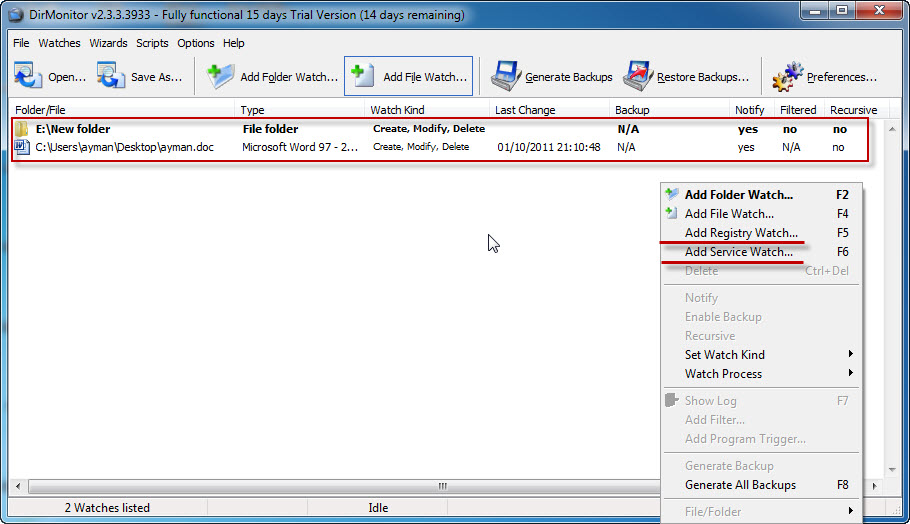Click the Filtered 'N/A' cell for ayman.doc
Image resolution: width=910 pixels, height=524 pixels.
[x=791, y=147]
